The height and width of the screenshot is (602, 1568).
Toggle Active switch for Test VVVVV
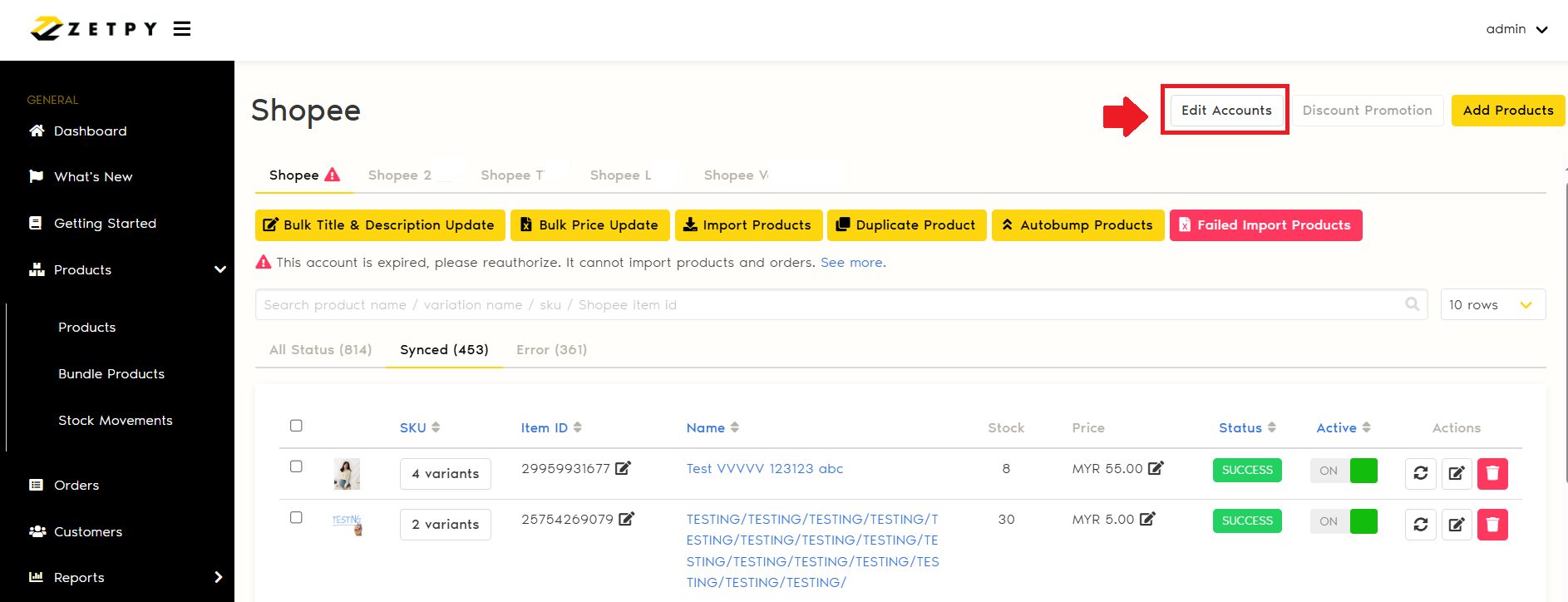[x=1344, y=471]
